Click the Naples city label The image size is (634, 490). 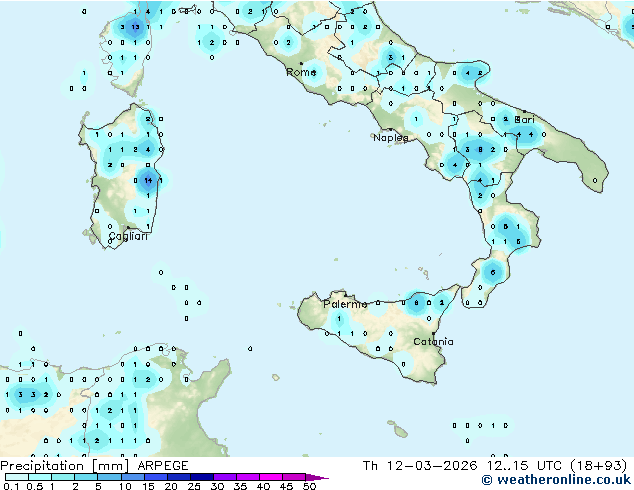(x=391, y=138)
